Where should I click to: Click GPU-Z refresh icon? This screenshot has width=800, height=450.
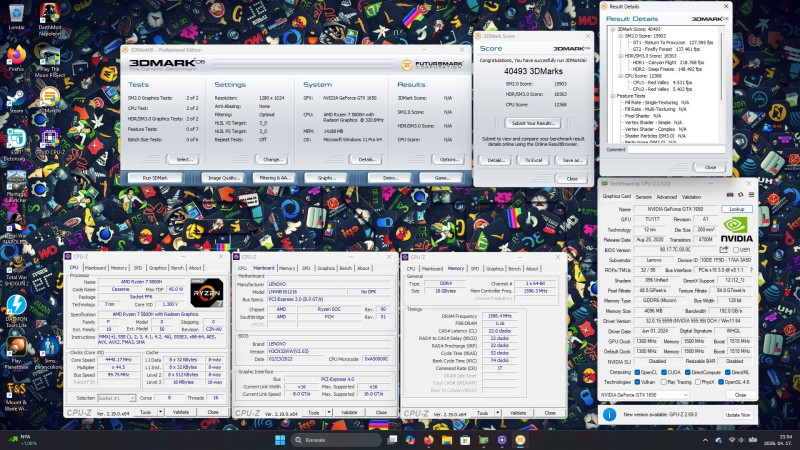point(740,195)
